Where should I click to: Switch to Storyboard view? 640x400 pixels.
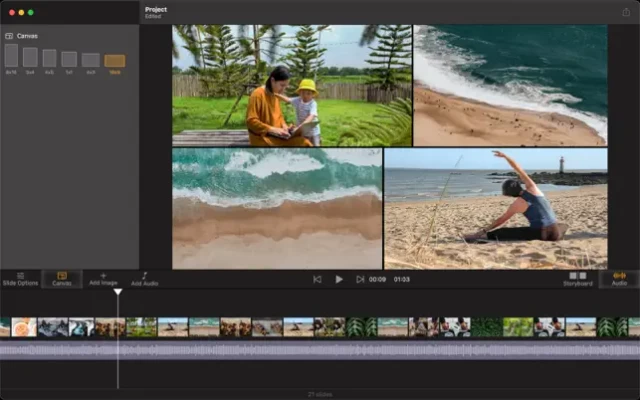(x=578, y=278)
